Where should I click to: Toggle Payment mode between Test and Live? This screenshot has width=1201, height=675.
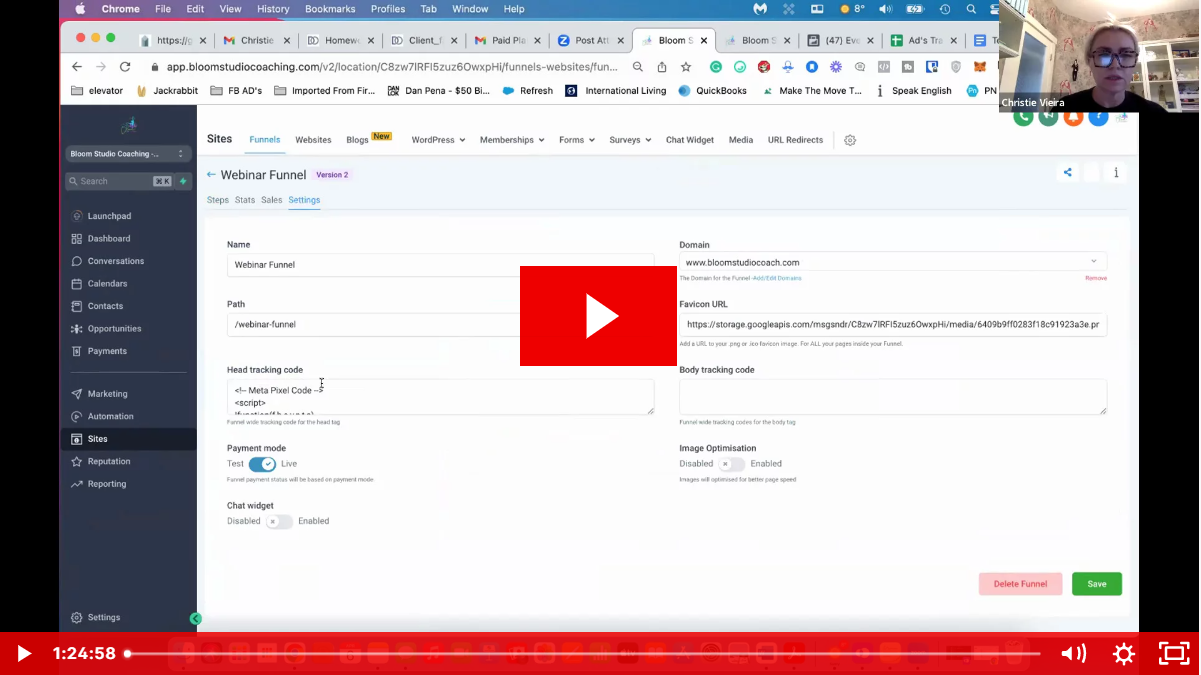click(x=262, y=464)
